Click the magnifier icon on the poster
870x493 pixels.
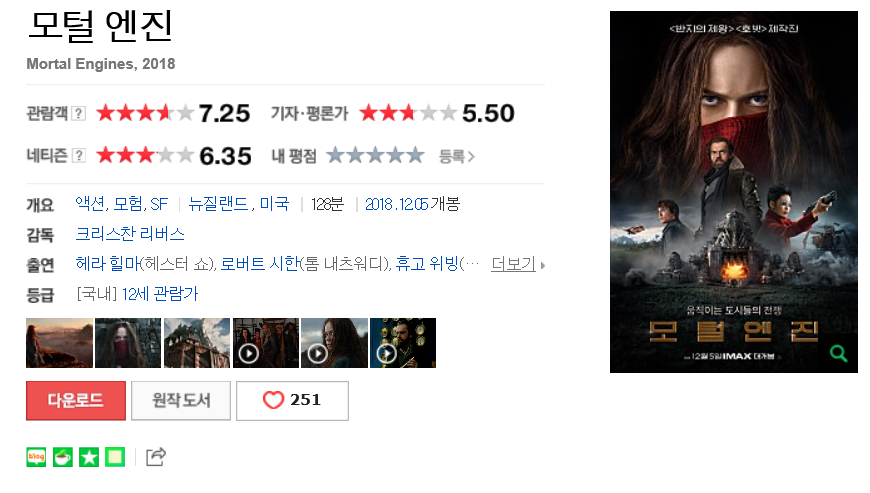[x=838, y=353]
